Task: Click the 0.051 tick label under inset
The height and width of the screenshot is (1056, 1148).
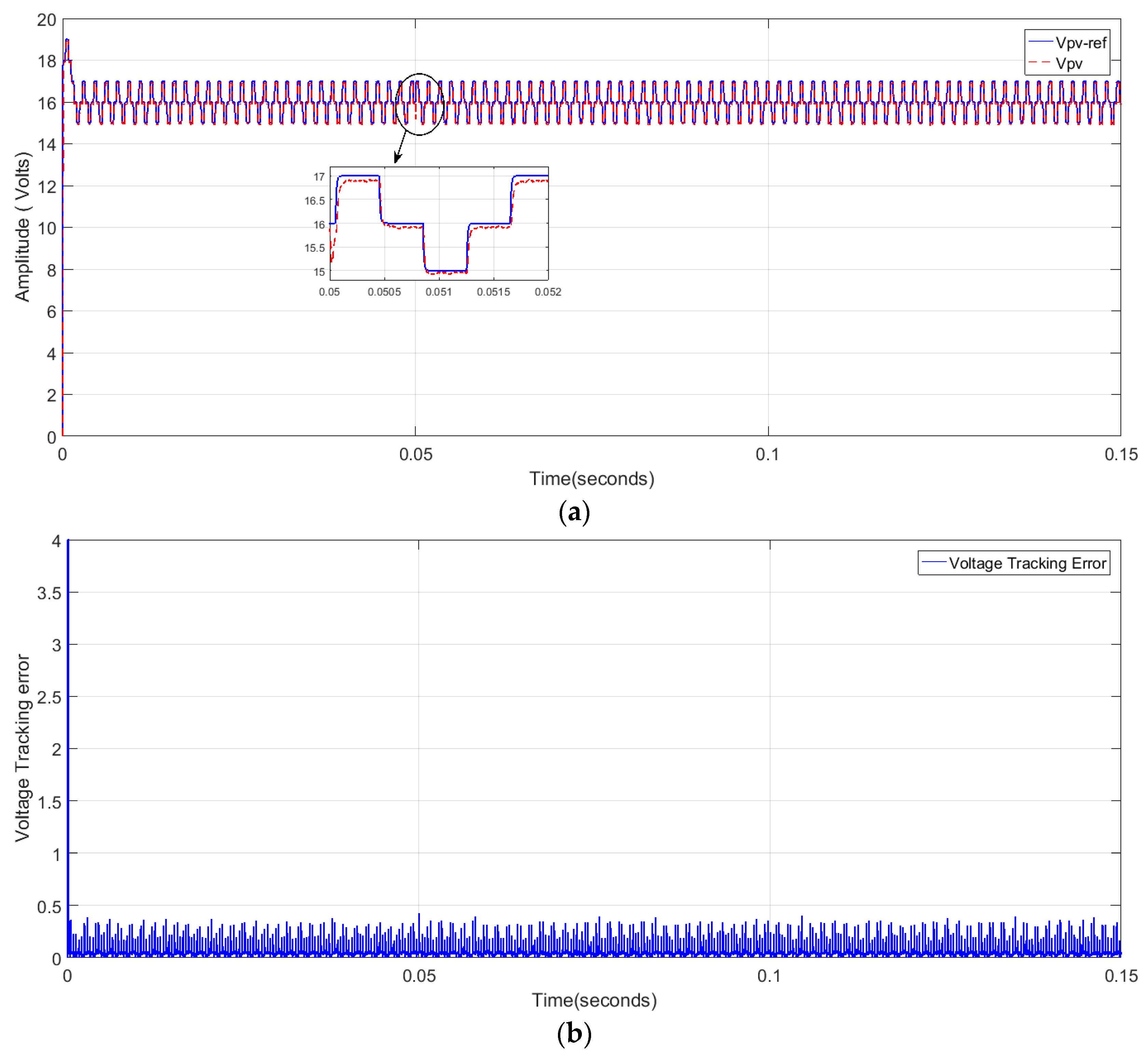Action: (438, 292)
